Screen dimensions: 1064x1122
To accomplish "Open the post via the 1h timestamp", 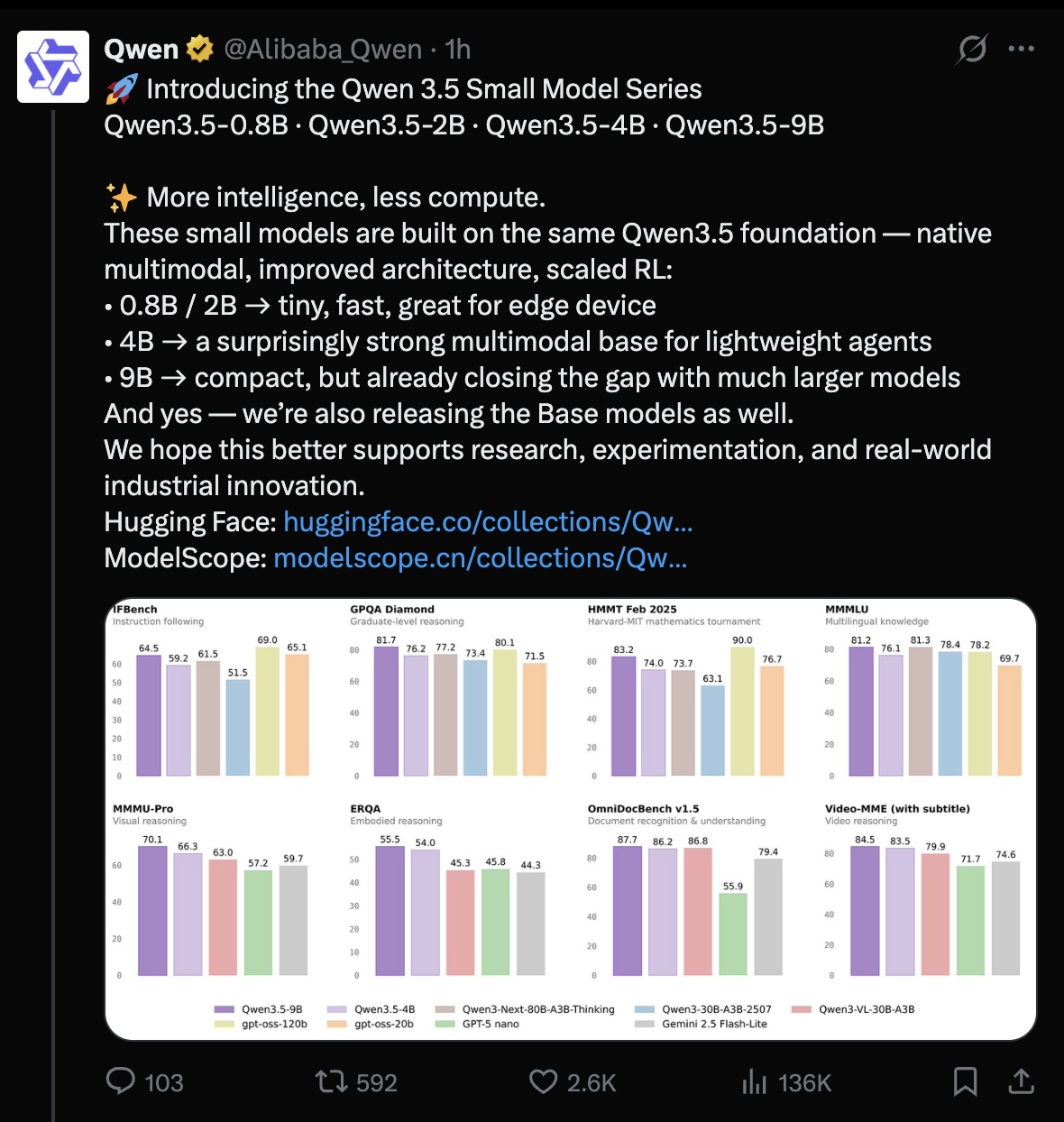I will pyautogui.click(x=458, y=50).
